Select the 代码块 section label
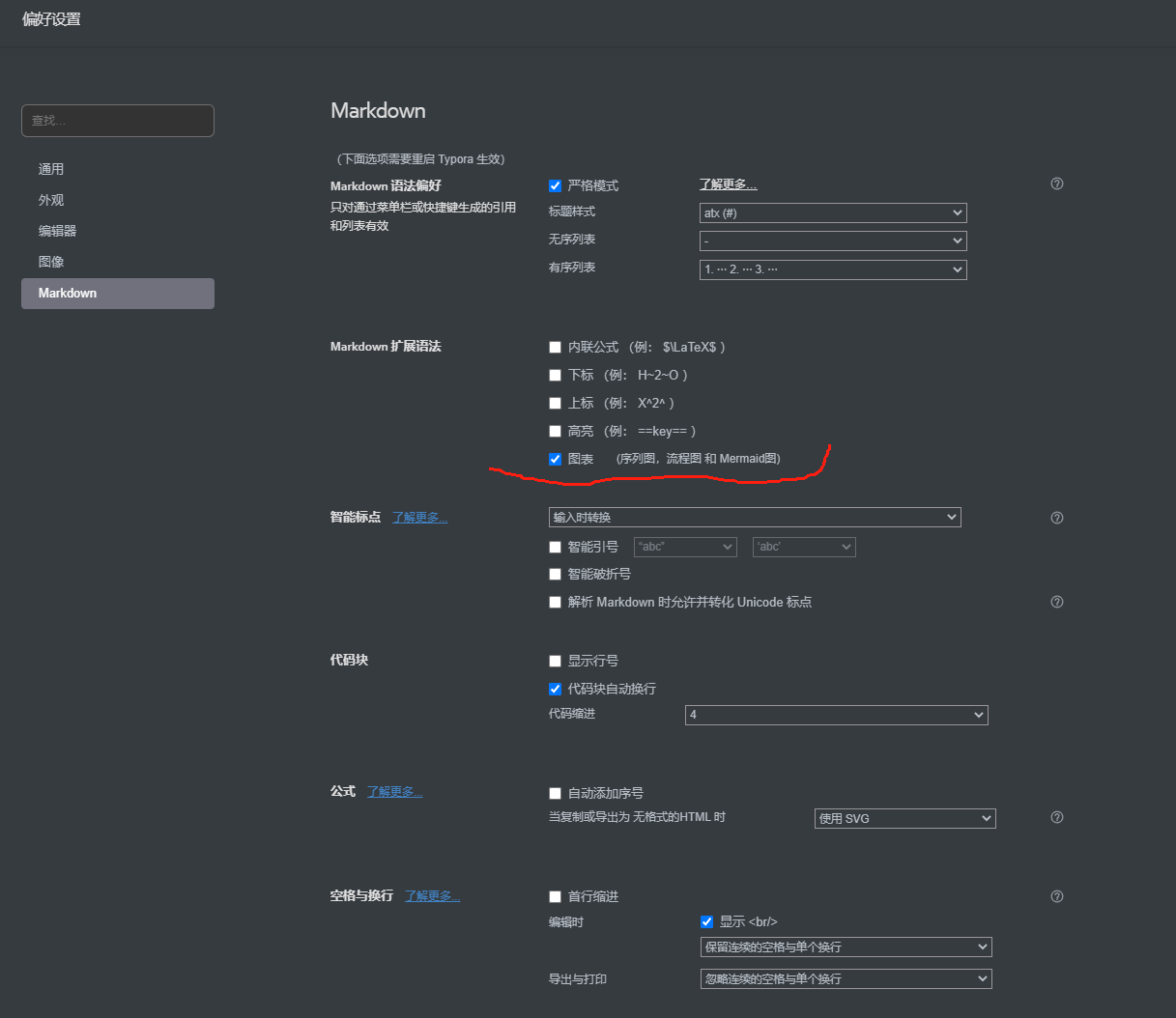Screen dimensions: 1176x1018 349,661
